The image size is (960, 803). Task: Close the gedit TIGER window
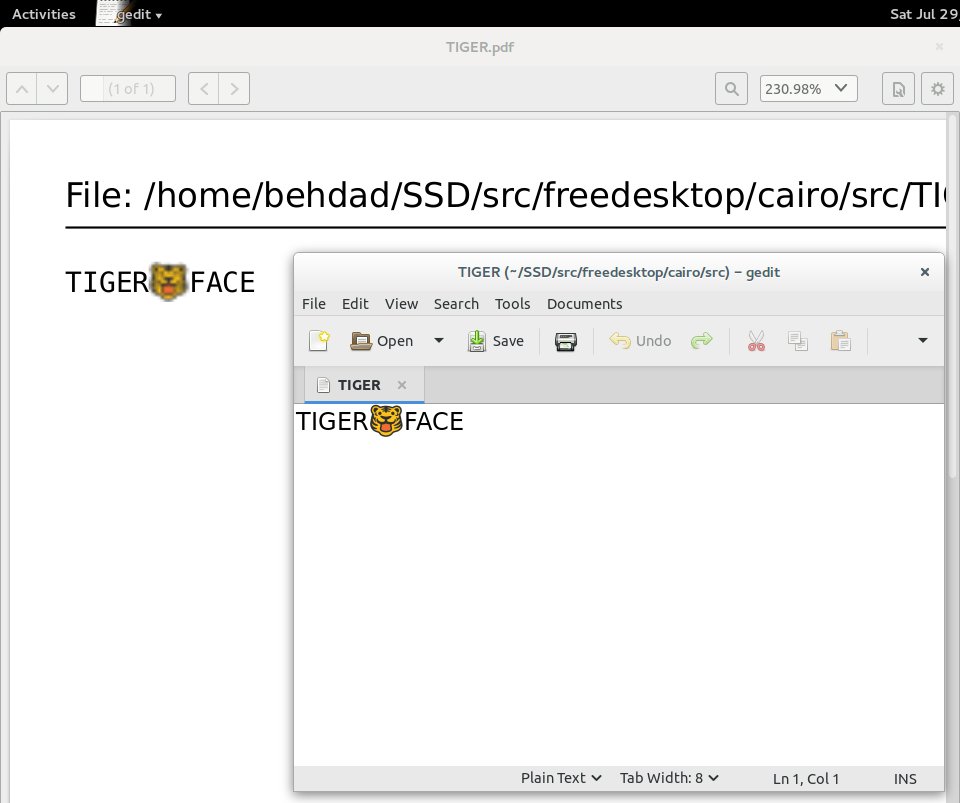(924, 272)
